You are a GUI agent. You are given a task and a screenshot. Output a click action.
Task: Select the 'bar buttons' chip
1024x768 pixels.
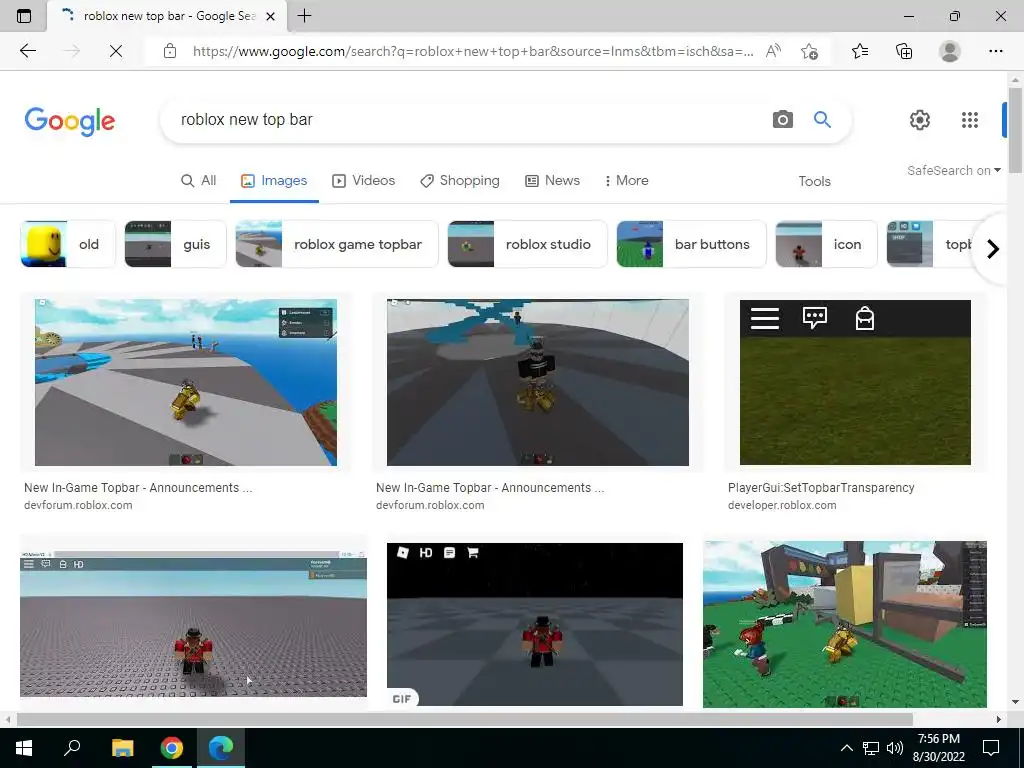click(691, 244)
